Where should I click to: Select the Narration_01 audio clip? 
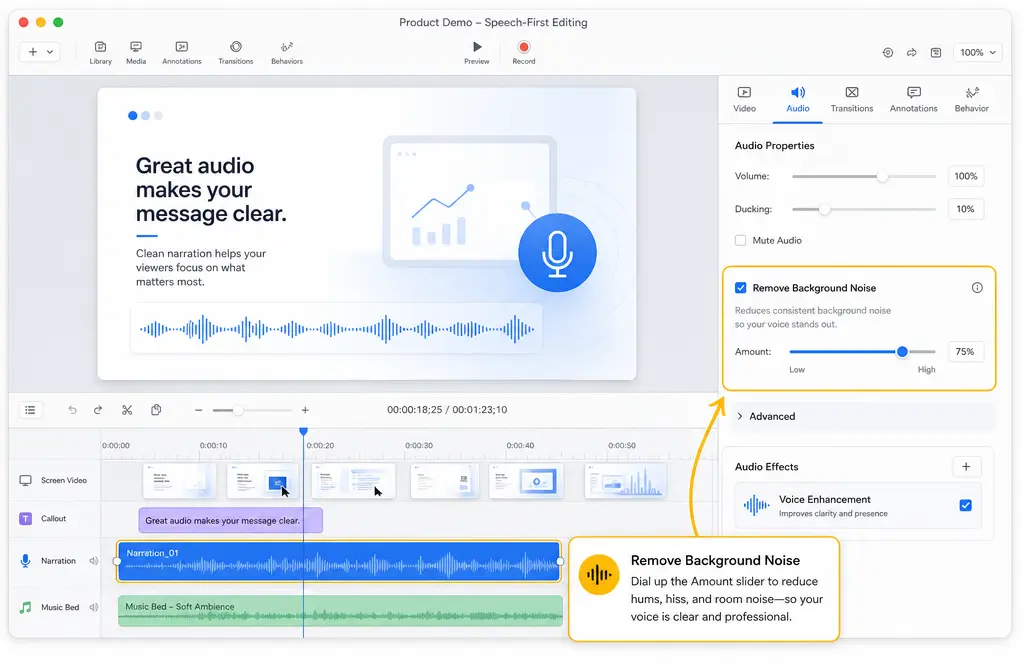[338, 561]
